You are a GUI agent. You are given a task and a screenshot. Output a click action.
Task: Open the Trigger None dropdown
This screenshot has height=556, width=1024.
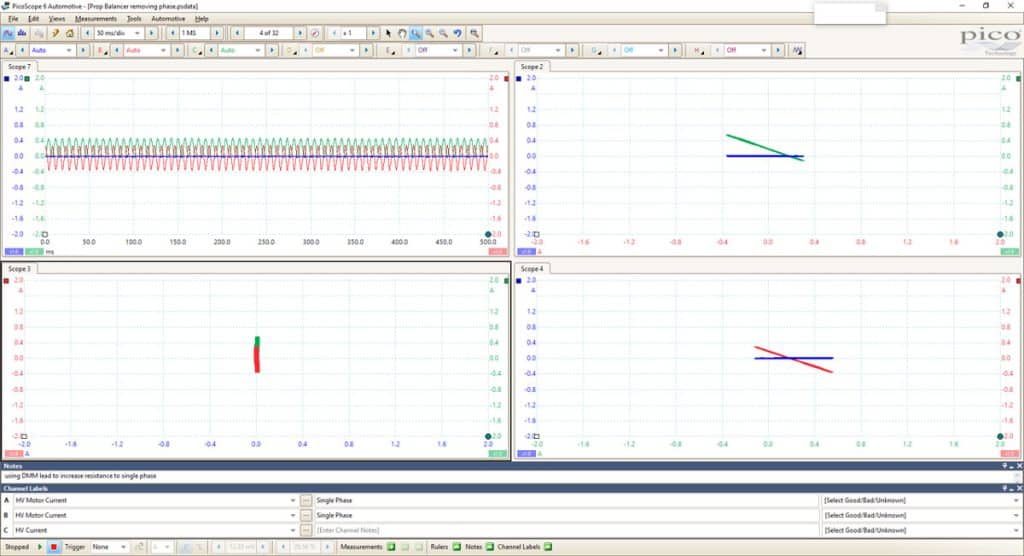[109, 547]
